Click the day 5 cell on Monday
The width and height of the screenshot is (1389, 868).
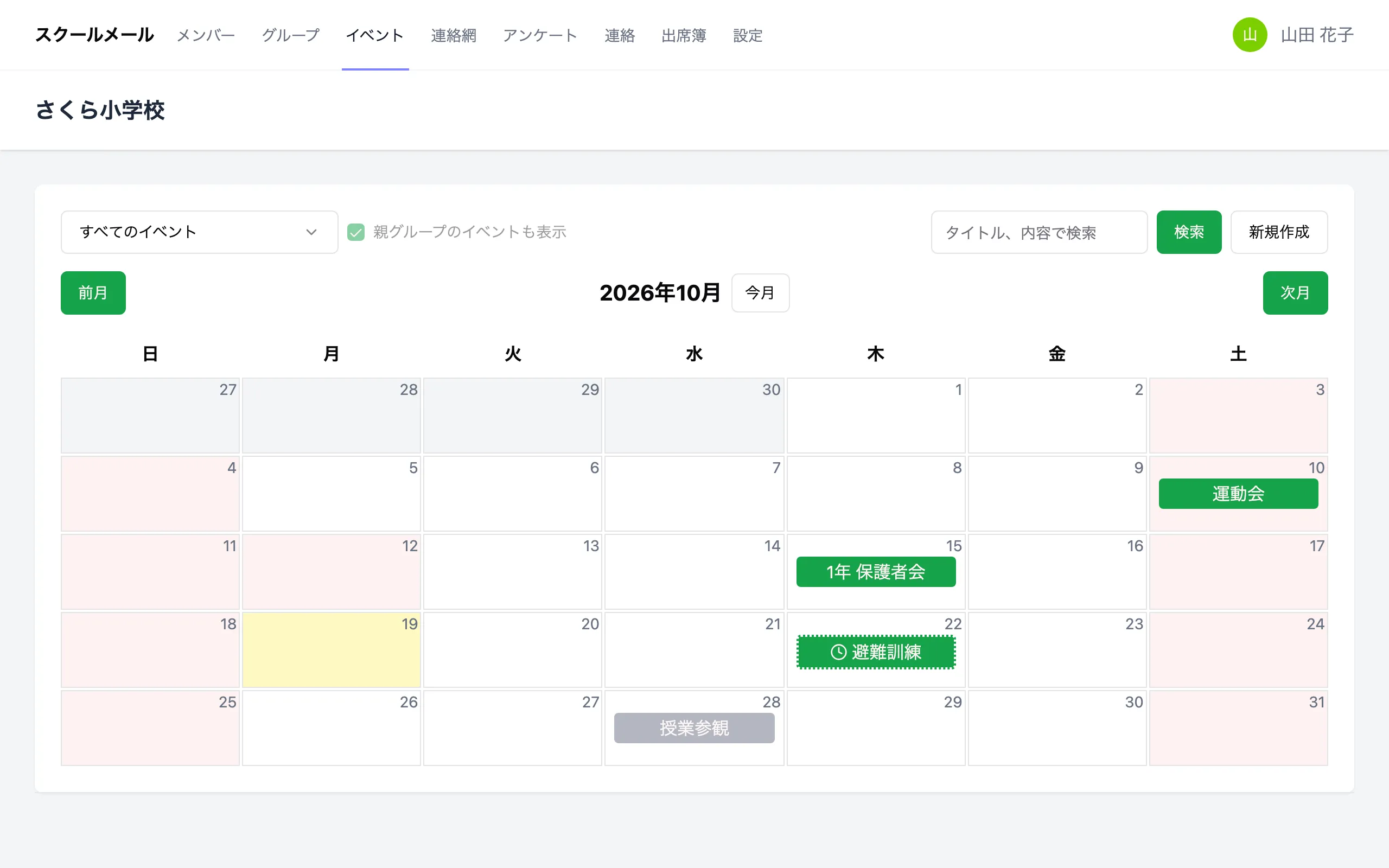331,494
